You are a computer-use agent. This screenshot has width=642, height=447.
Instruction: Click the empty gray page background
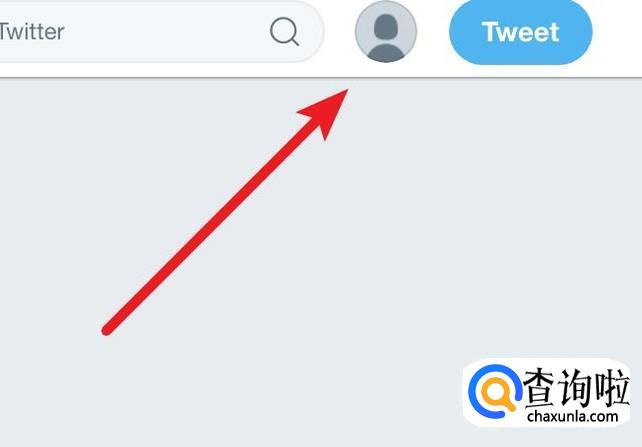450,225
